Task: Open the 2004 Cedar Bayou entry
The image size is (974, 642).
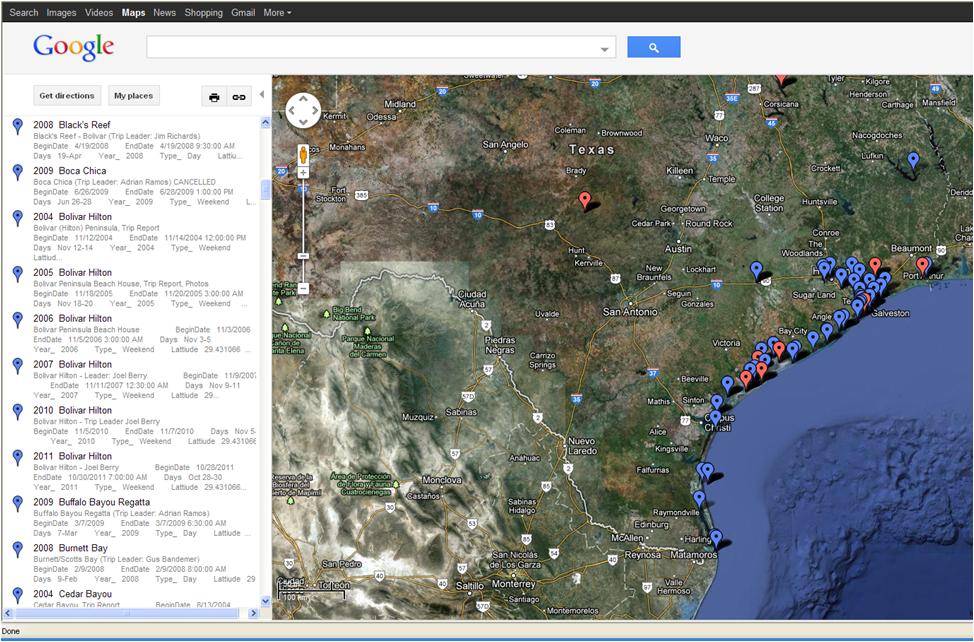Action: pos(73,594)
